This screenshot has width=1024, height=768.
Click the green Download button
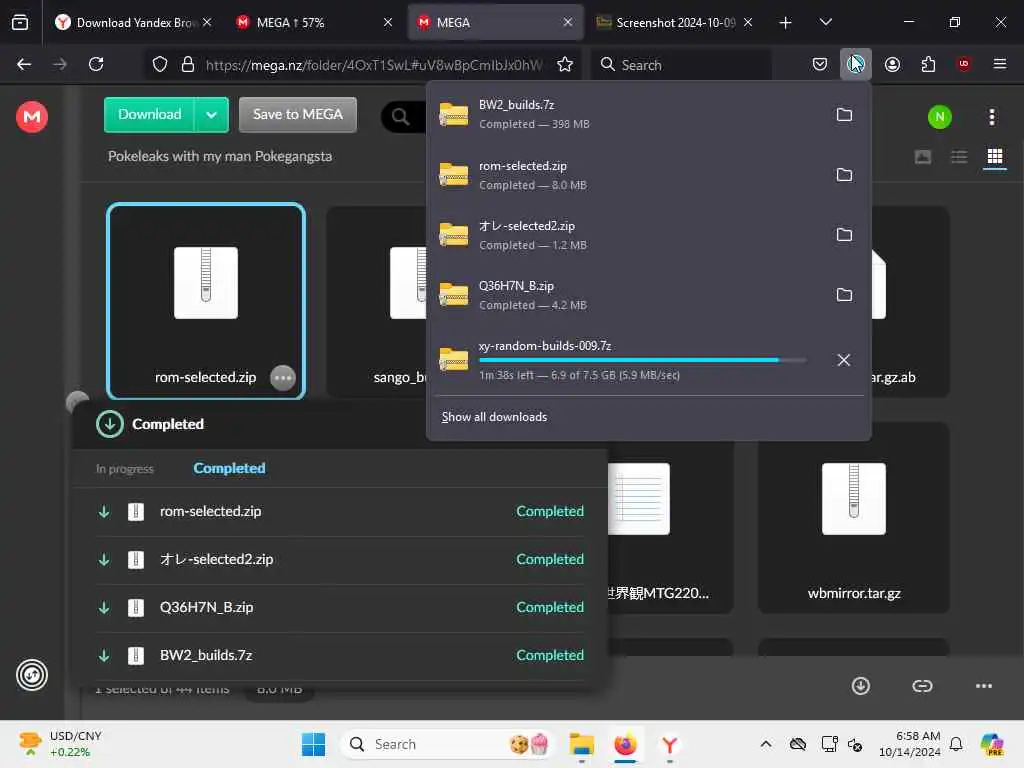pyautogui.click(x=150, y=115)
